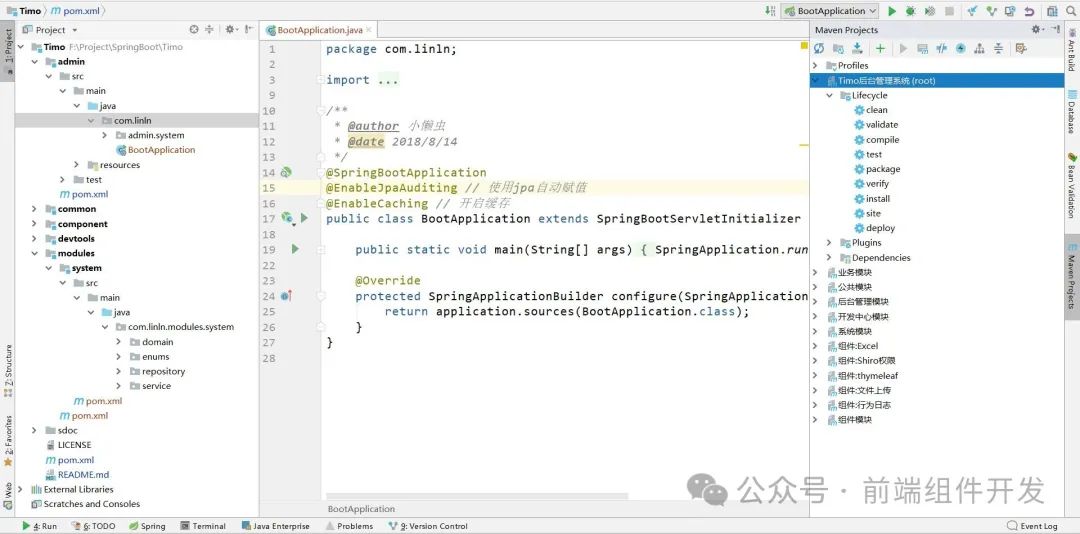This screenshot has height=534, width=1080.
Task: Open the Project Structure icon in the toolbar
Action: click(1052, 11)
